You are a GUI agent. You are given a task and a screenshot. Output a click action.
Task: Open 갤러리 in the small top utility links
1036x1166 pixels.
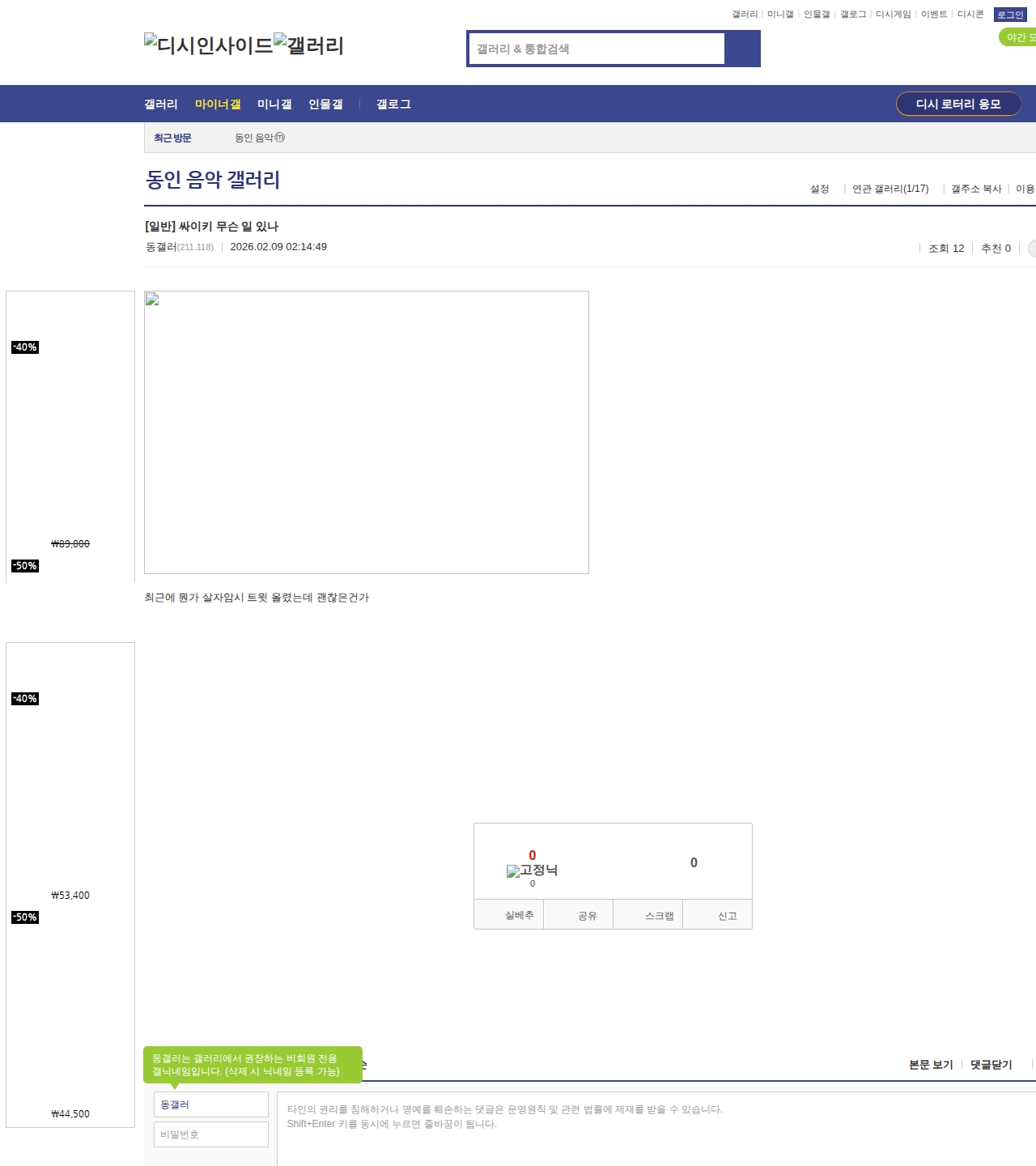tap(745, 15)
